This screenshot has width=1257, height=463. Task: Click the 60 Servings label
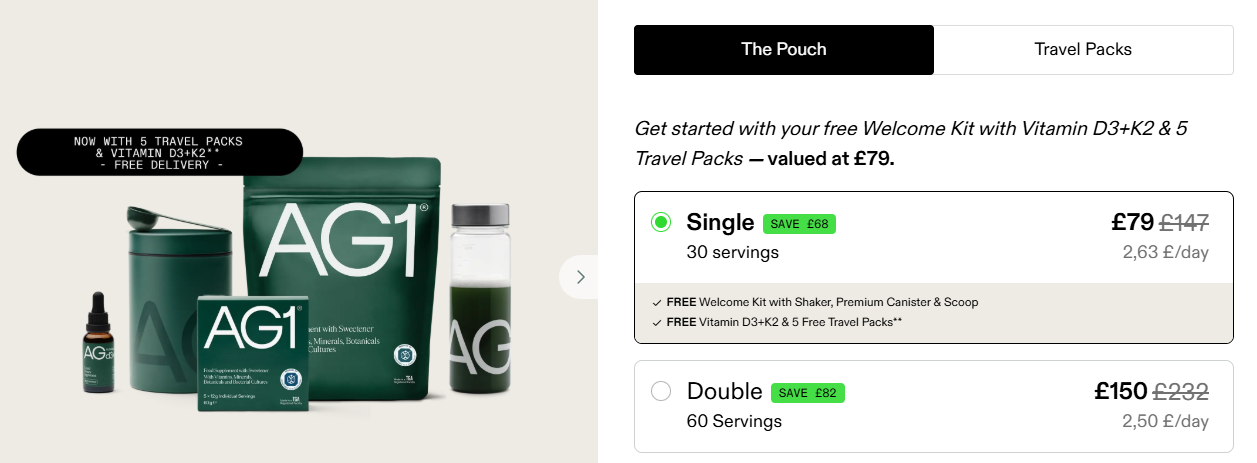734,421
